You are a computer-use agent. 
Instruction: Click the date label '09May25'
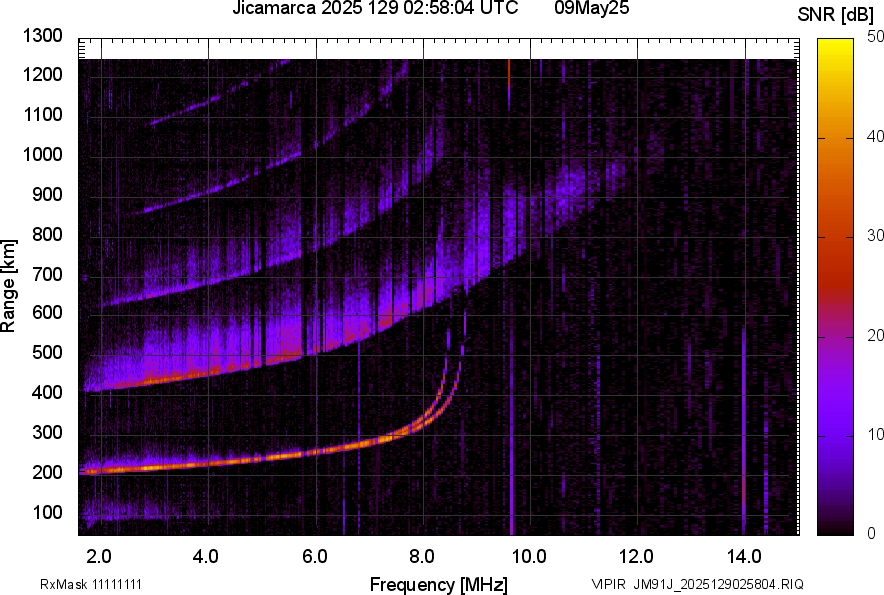click(591, 8)
